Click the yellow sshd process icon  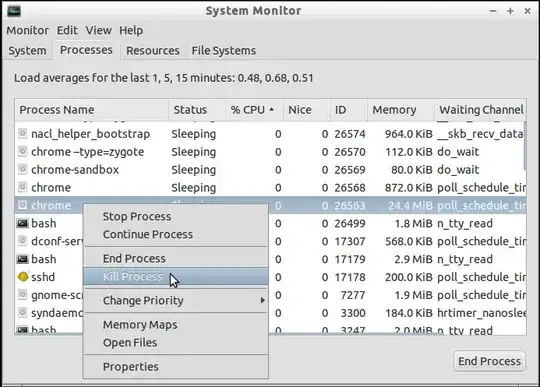click(x=23, y=277)
